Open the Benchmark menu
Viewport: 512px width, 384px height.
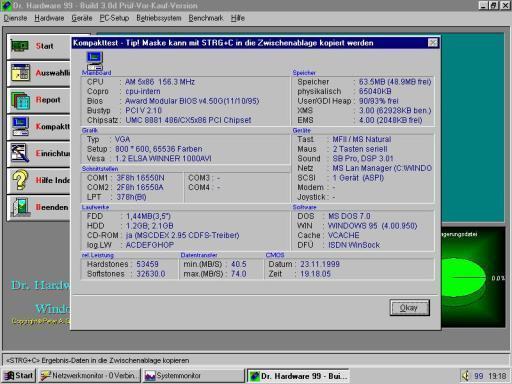[206, 18]
